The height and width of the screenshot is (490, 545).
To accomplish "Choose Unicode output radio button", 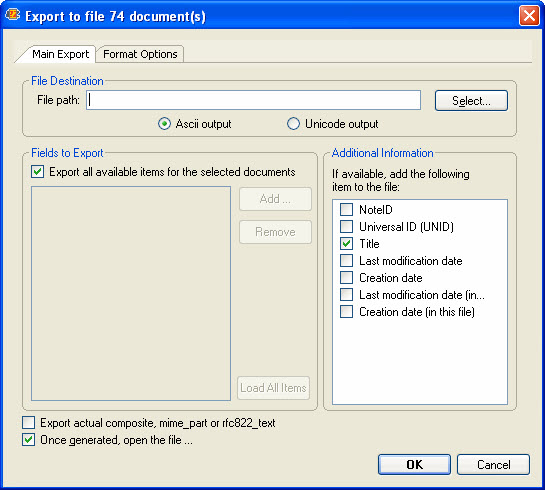I will point(293,124).
